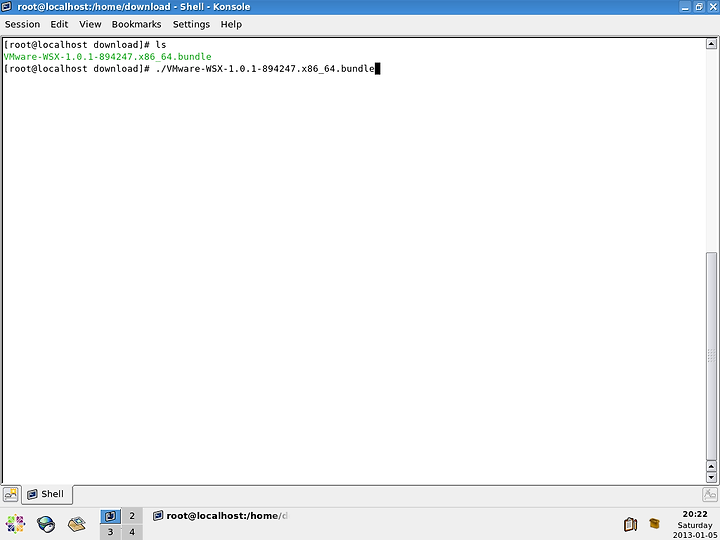
Task: Switch to virtual desktop 3
Action: (x=110, y=532)
